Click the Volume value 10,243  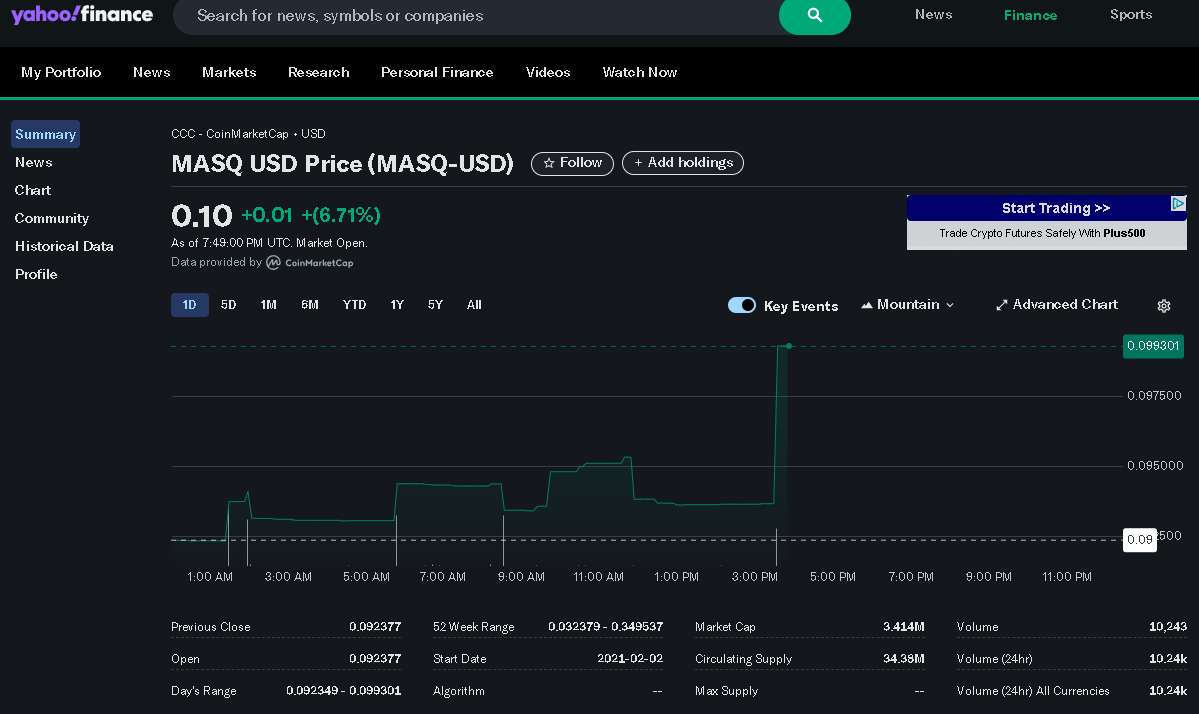coord(1168,627)
